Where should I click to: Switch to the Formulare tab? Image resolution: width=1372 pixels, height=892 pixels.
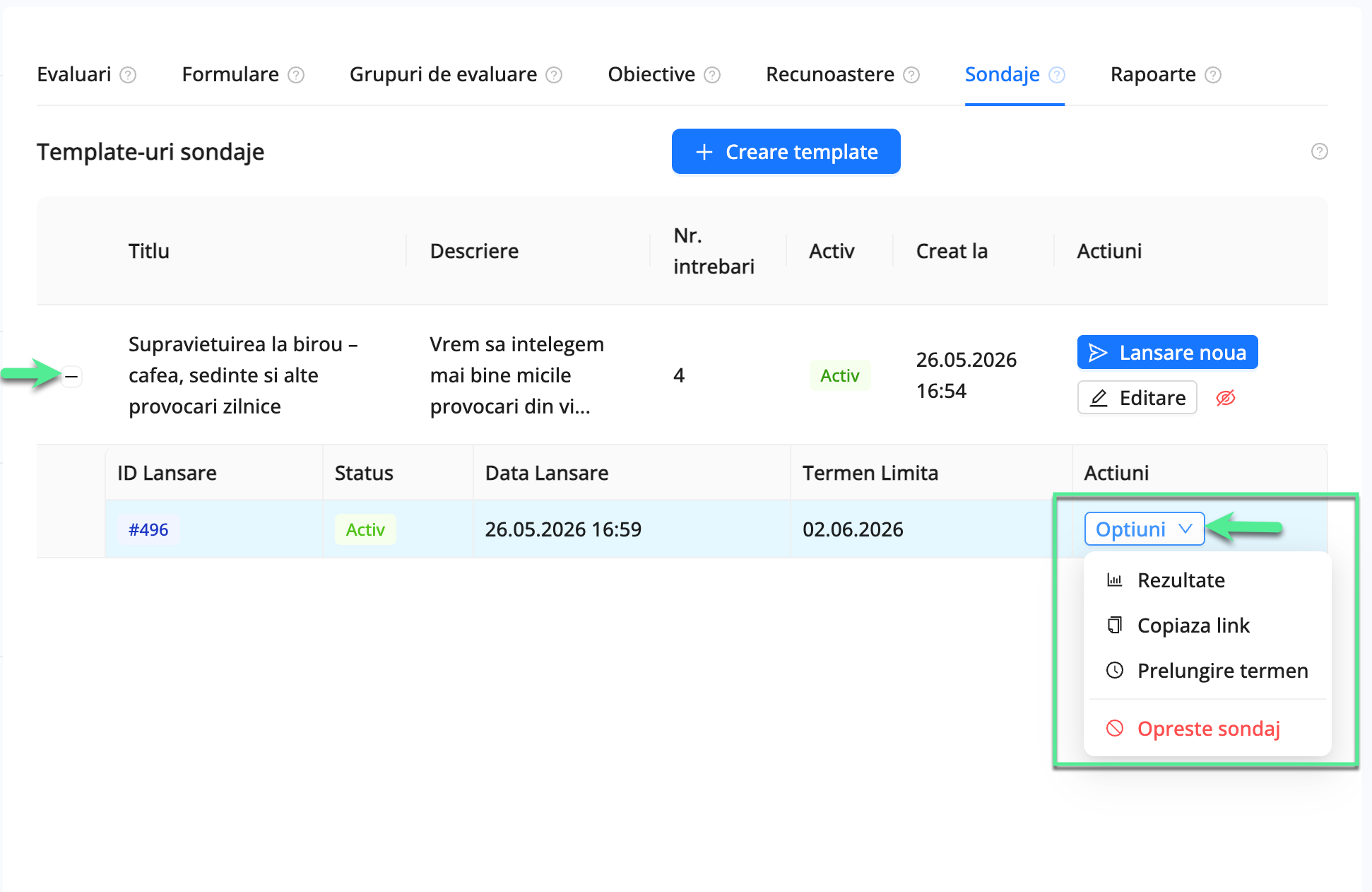[230, 74]
